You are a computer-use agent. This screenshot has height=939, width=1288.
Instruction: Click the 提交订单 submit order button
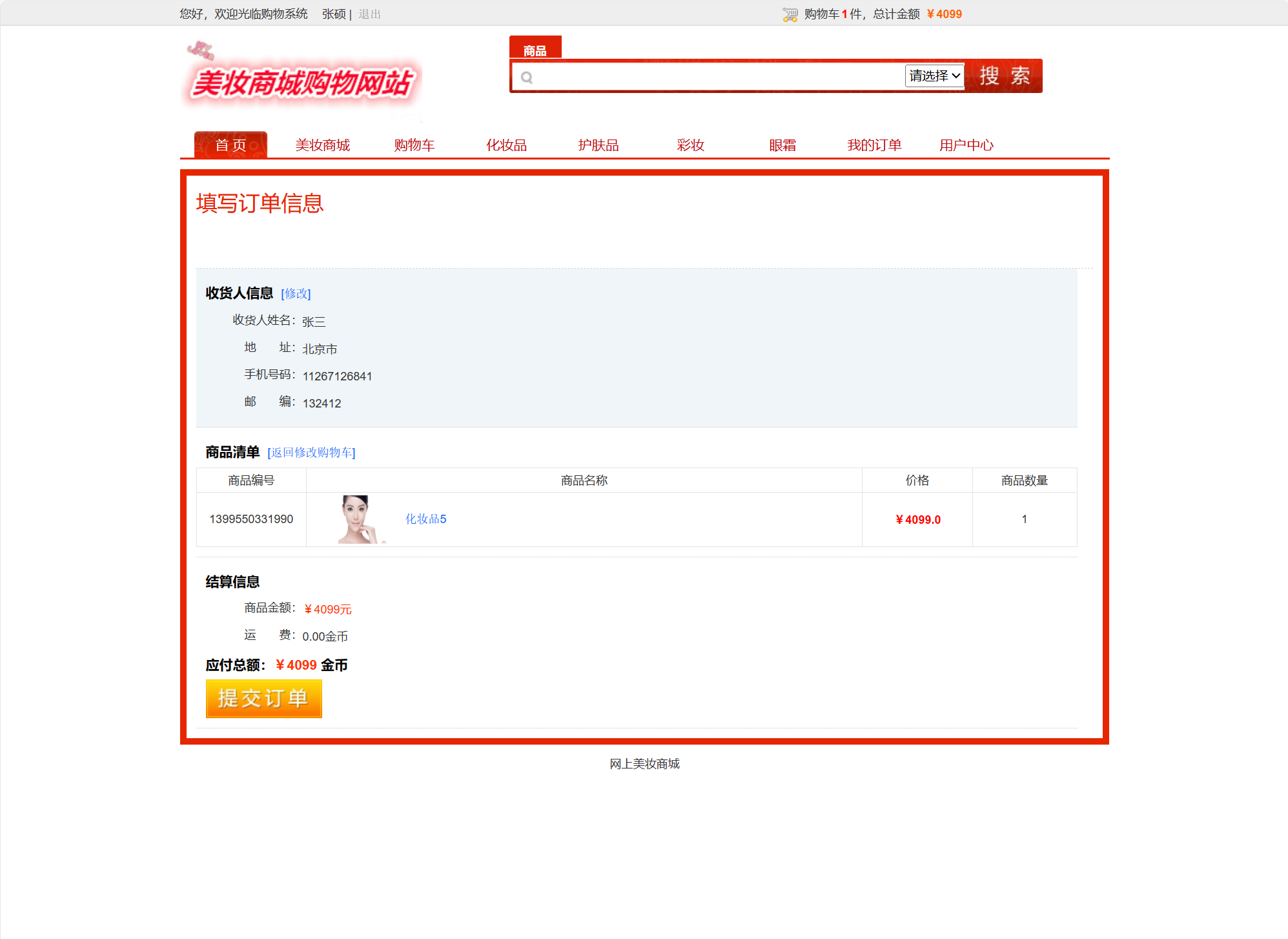pyautogui.click(x=263, y=698)
